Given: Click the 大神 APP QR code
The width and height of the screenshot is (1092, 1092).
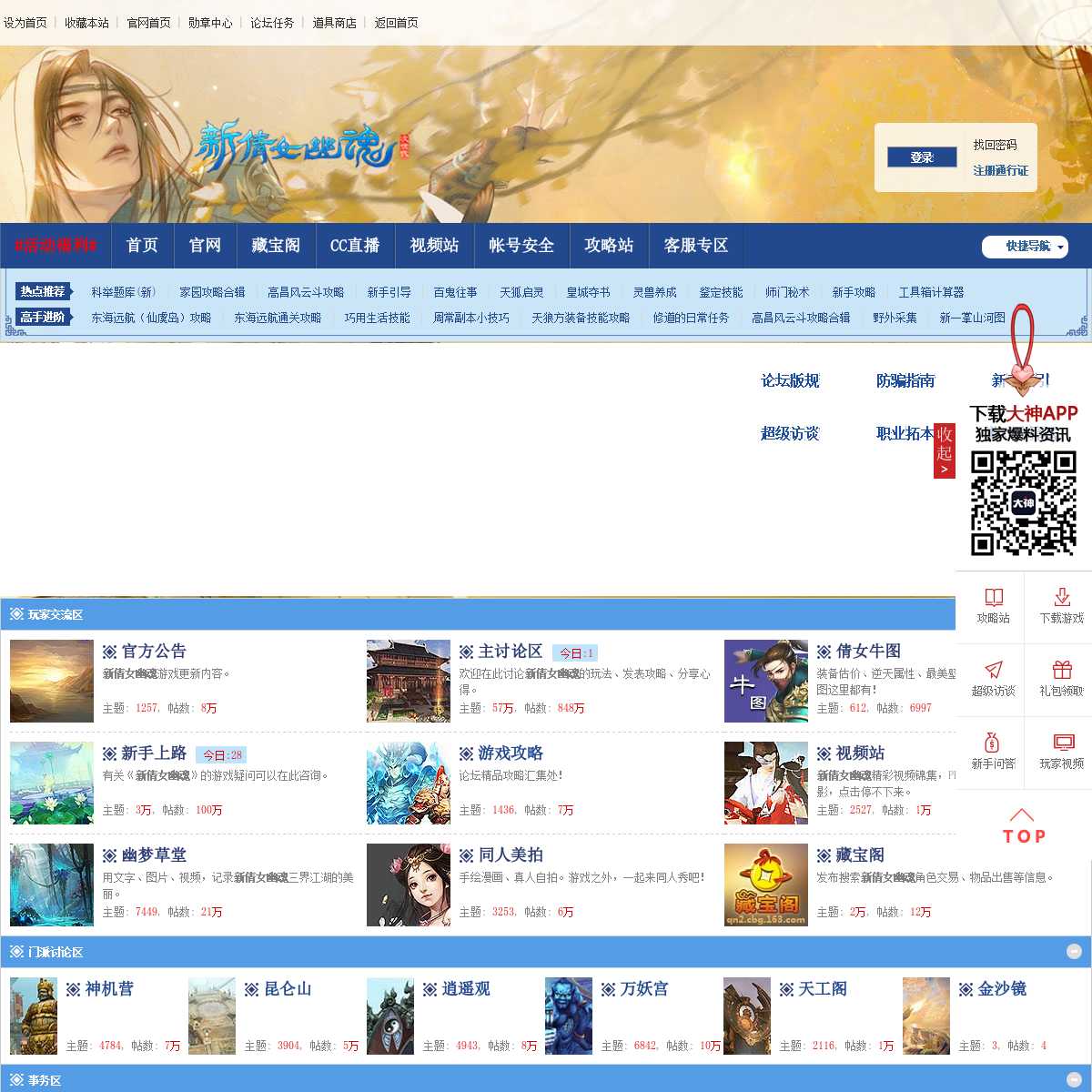Looking at the screenshot, I should point(1024,503).
